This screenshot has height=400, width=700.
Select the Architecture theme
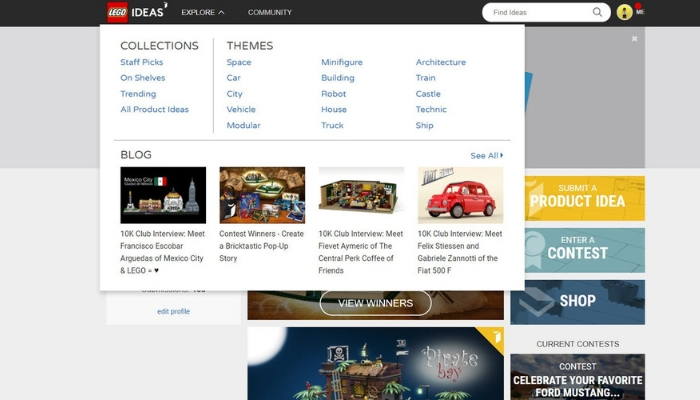click(441, 62)
